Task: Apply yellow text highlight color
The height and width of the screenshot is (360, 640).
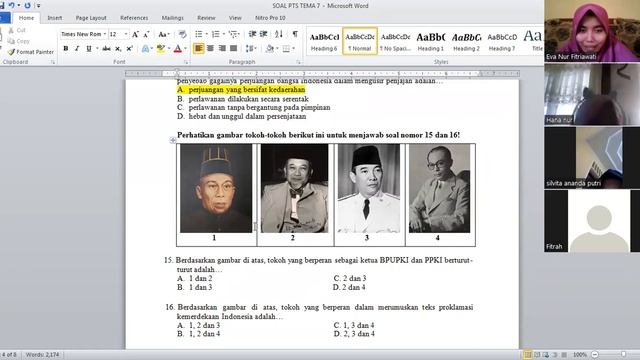Action: (x=160, y=49)
